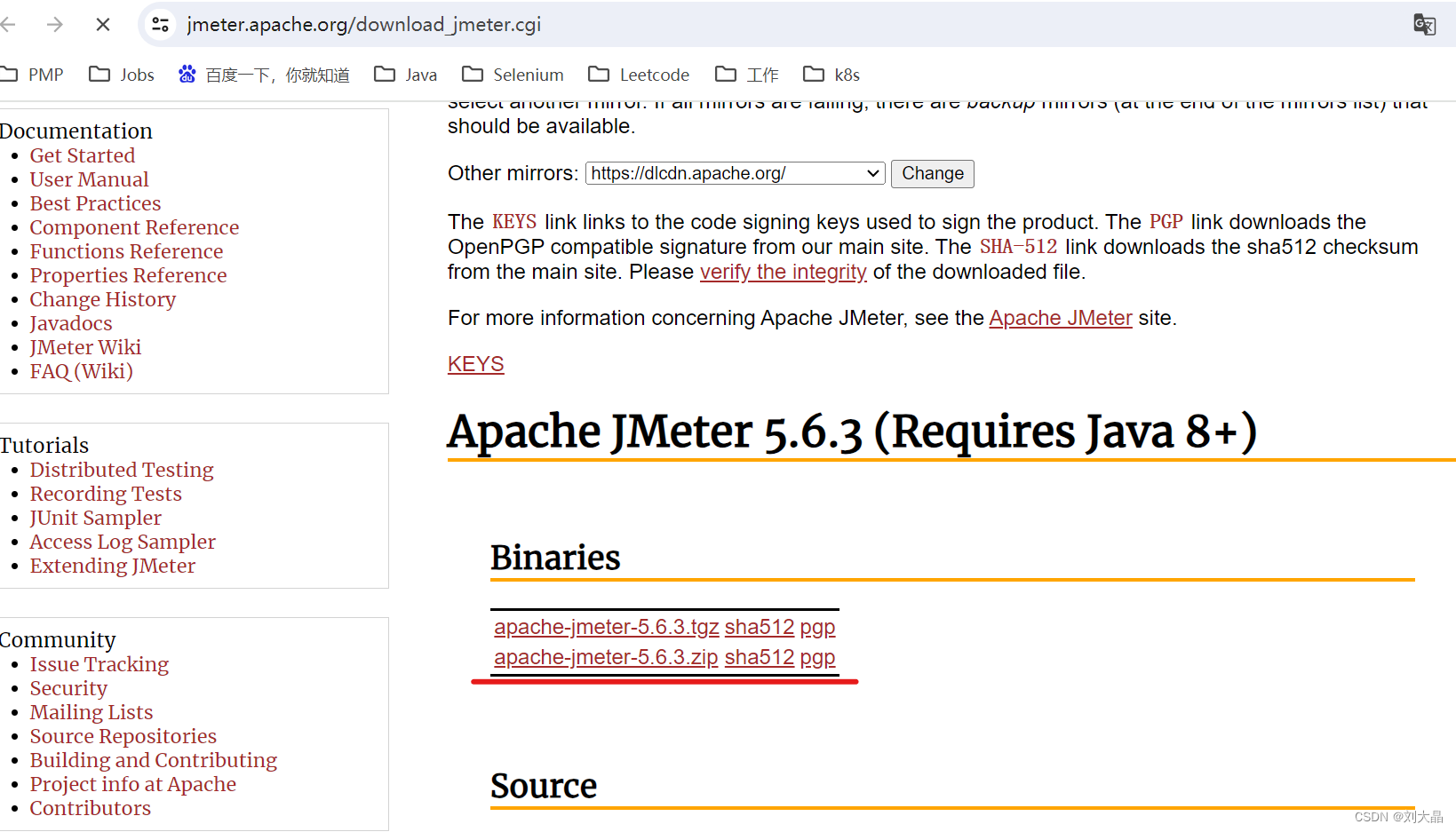Open Component Reference link
This screenshot has width=1456, height=832.
(x=134, y=227)
